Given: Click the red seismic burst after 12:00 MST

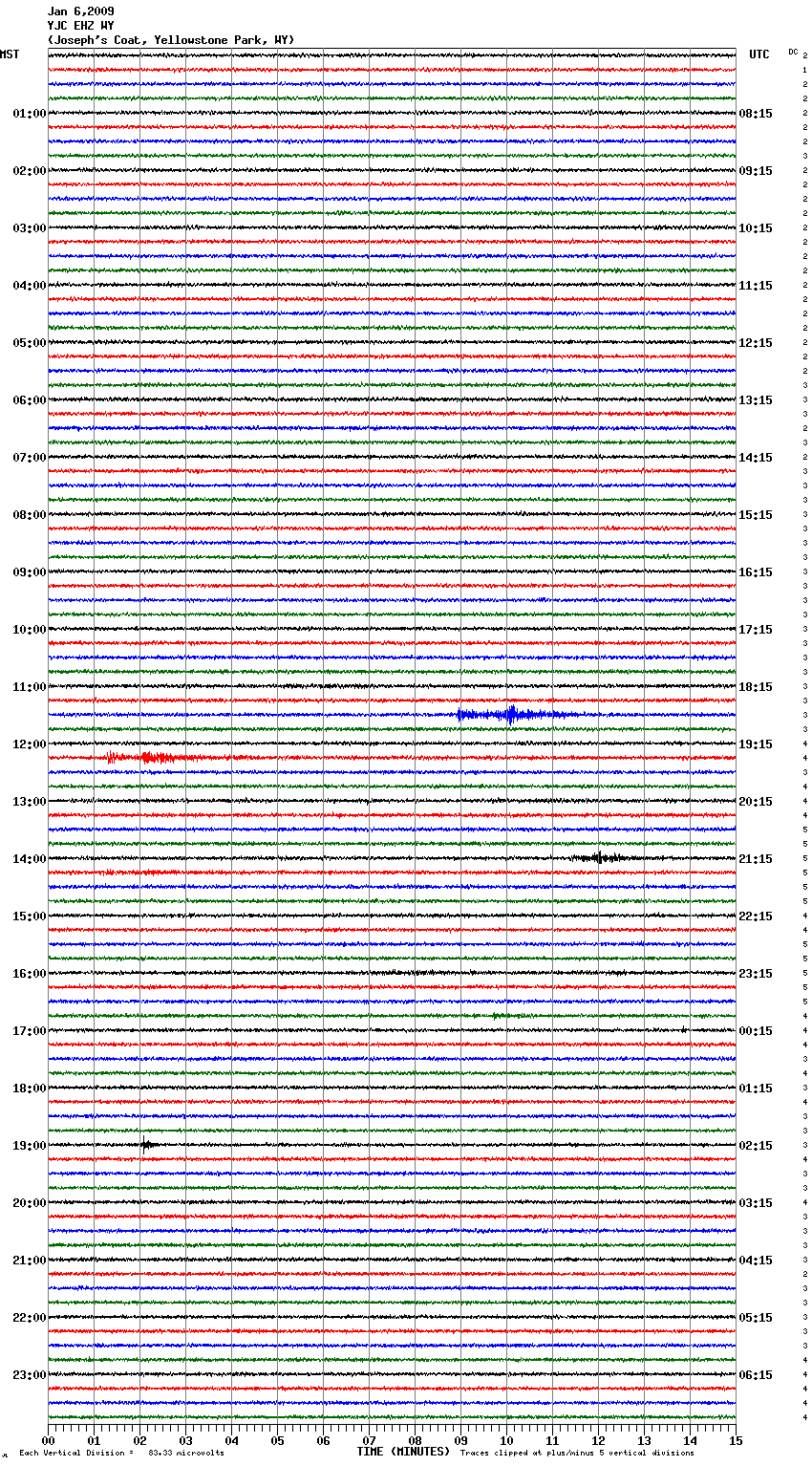Looking at the screenshot, I should click(153, 757).
